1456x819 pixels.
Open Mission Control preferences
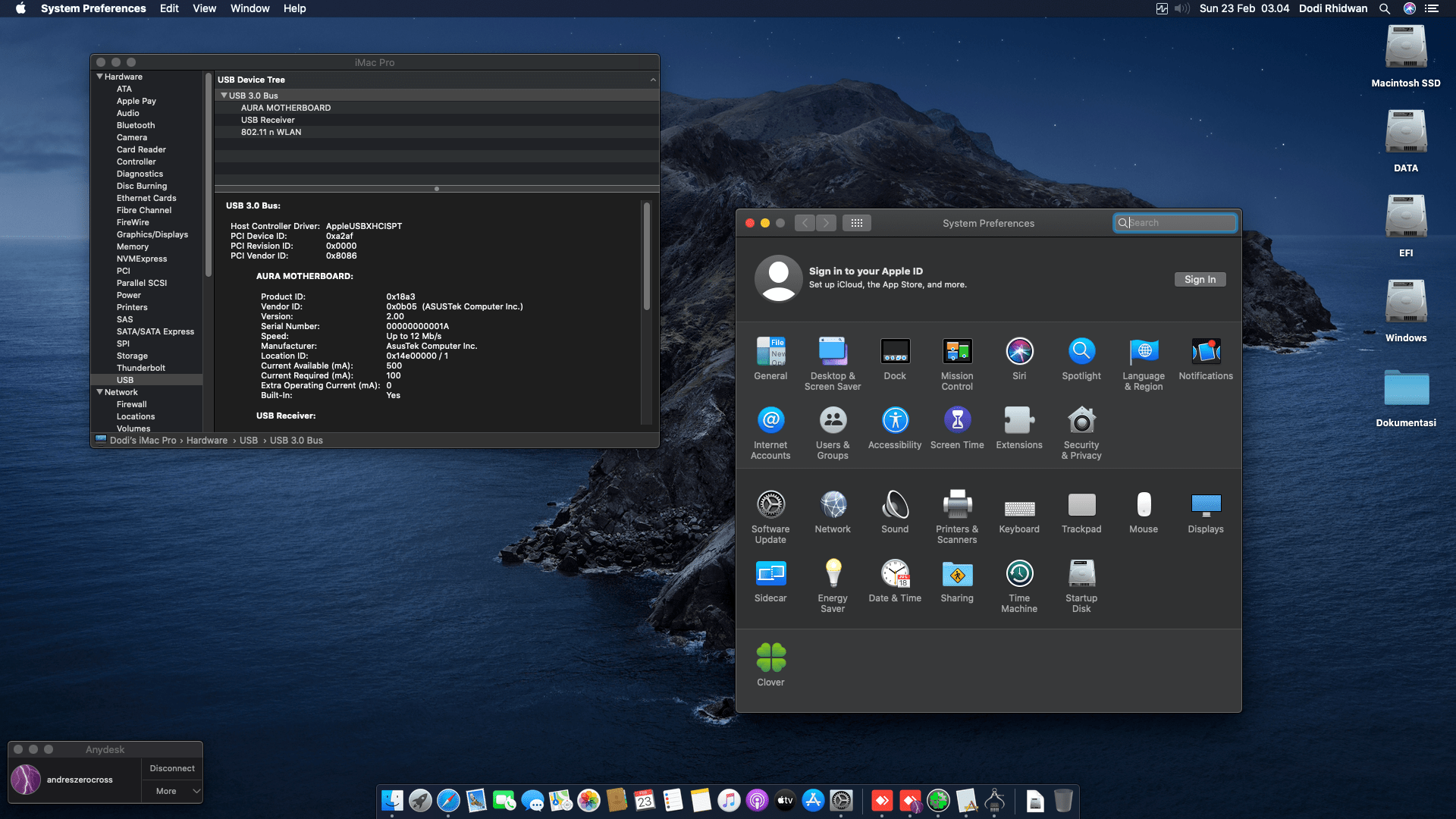click(957, 364)
